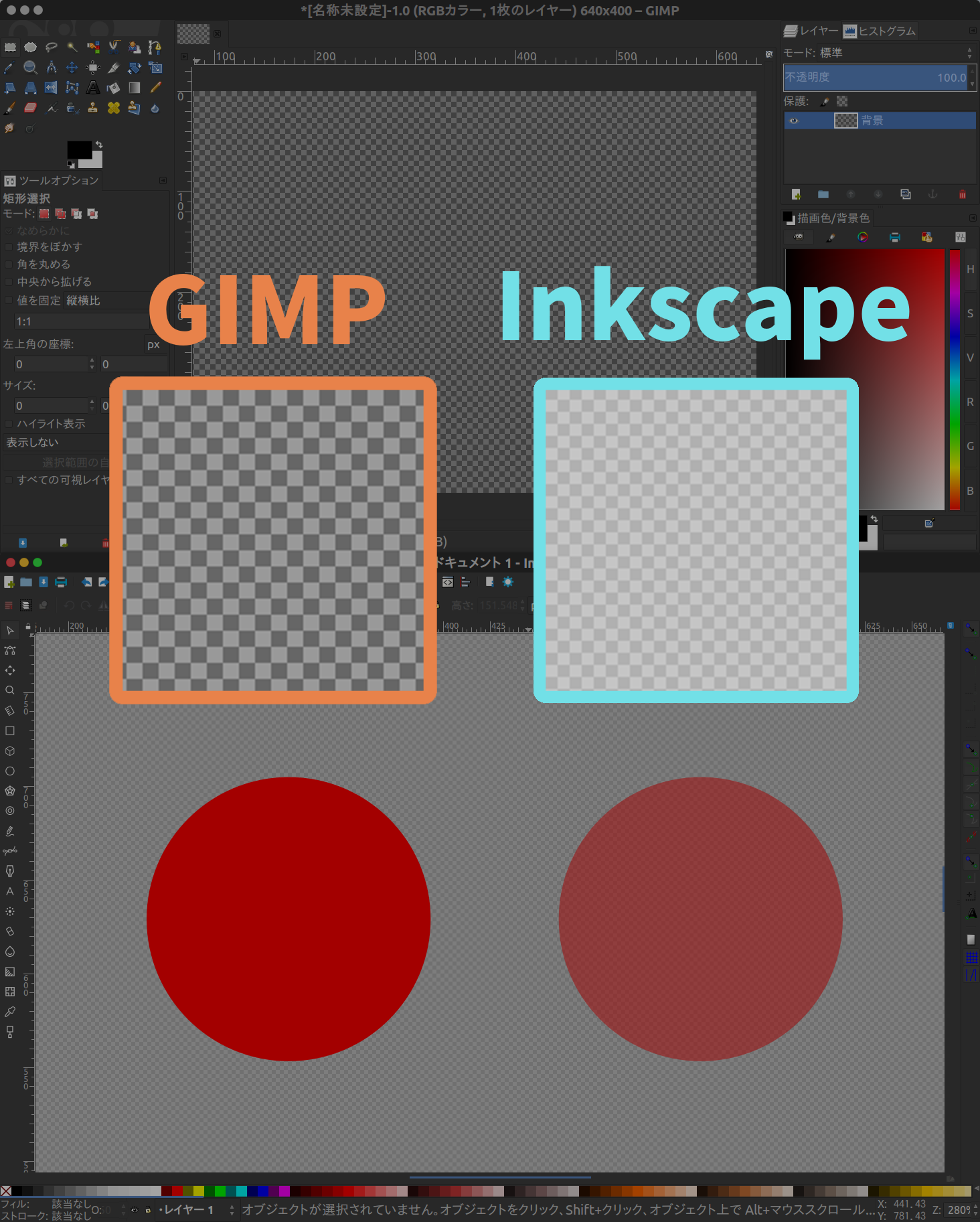Create a new layer in GIMP Layers panel

click(796, 194)
